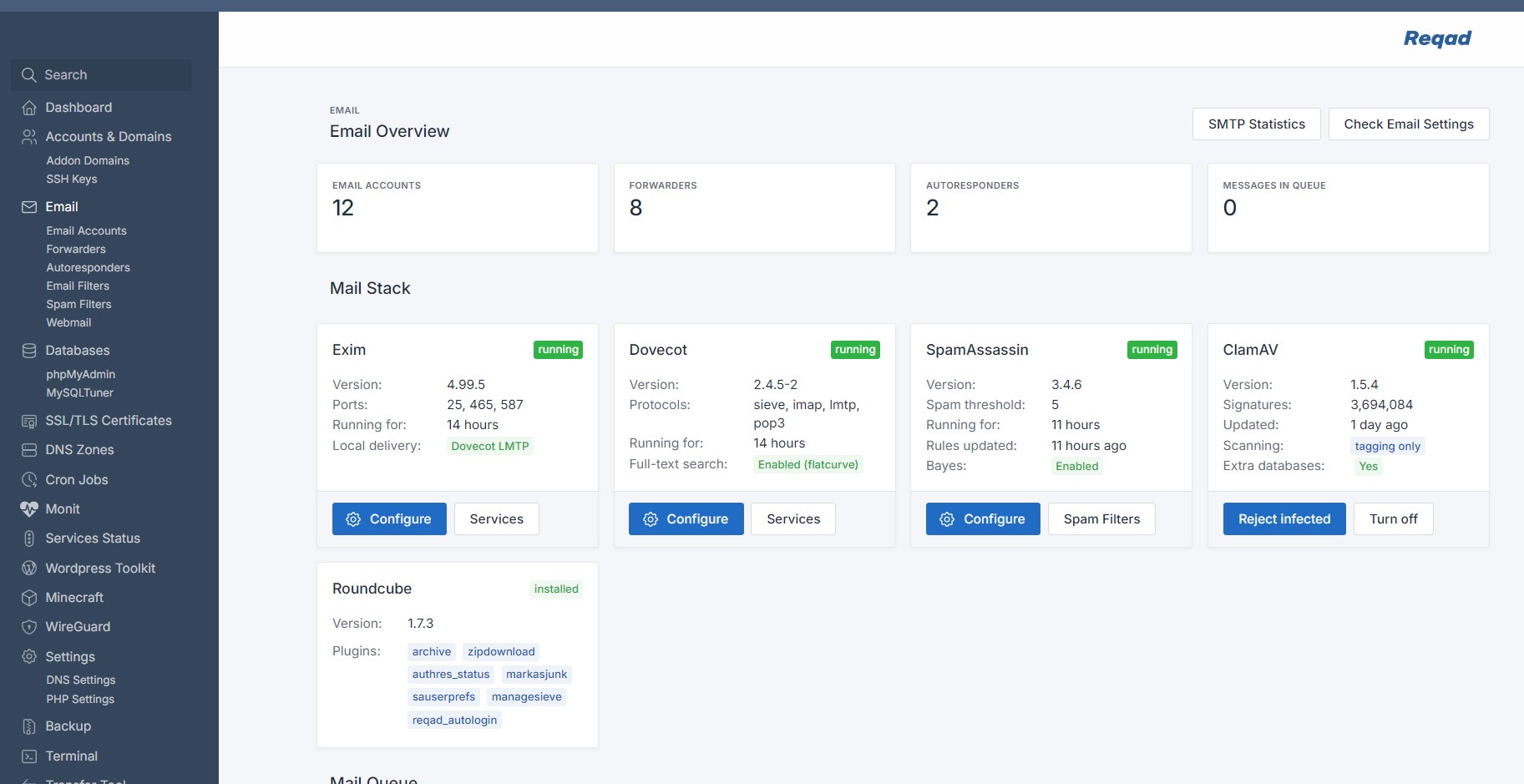Click the Minecraft cube icon

coord(29,598)
